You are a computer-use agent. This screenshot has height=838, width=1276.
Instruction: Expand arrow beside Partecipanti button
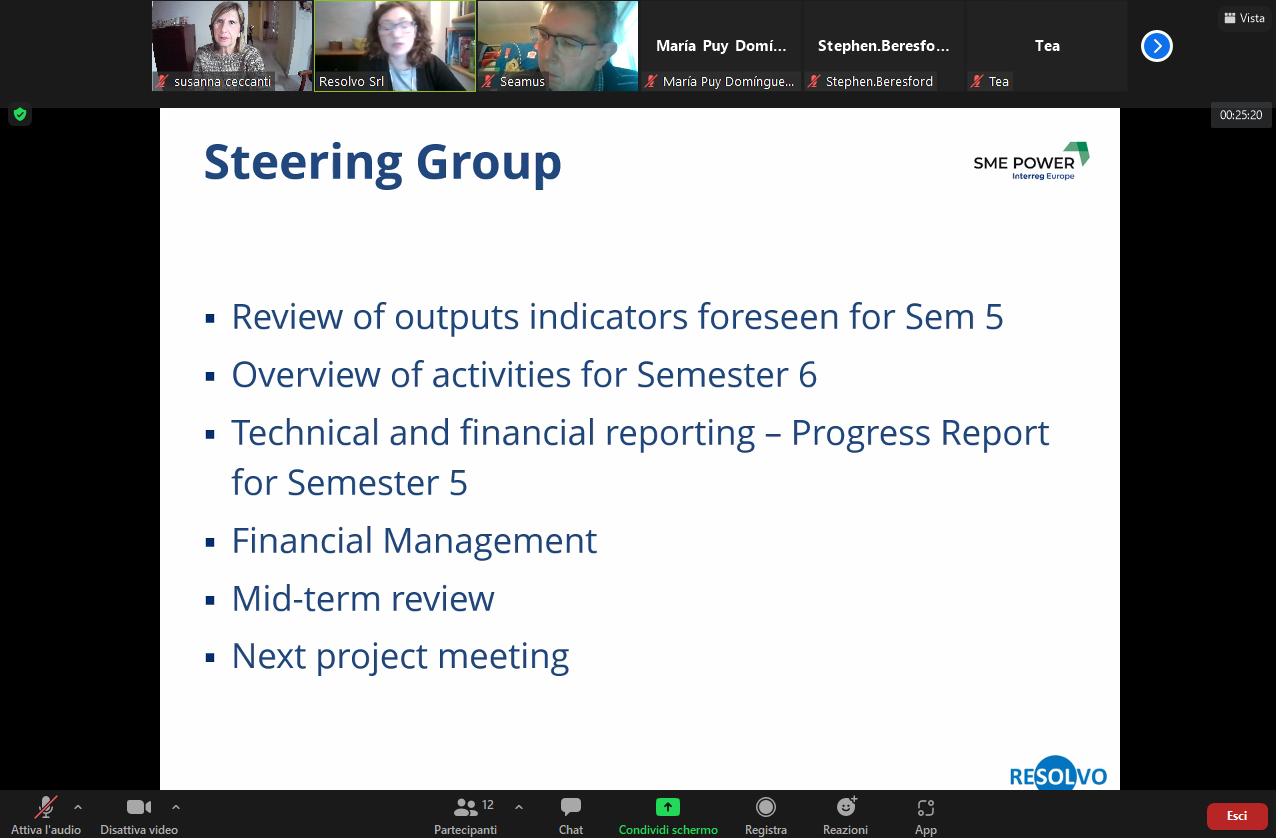click(518, 807)
